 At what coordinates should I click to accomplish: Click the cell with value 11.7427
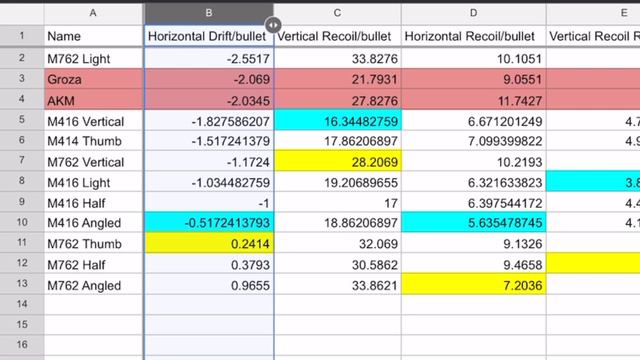pos(473,100)
